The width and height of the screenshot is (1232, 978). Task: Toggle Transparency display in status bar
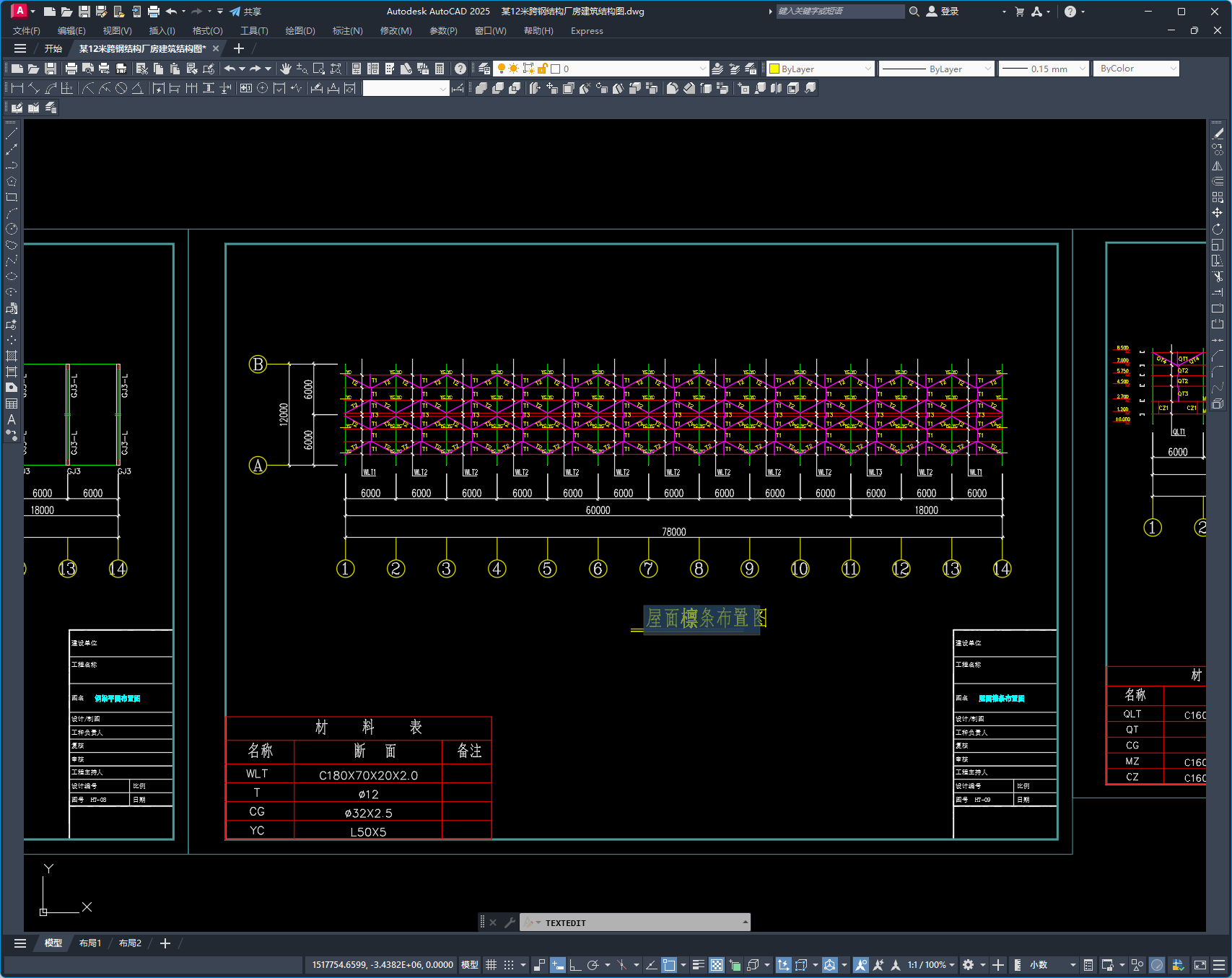717,965
